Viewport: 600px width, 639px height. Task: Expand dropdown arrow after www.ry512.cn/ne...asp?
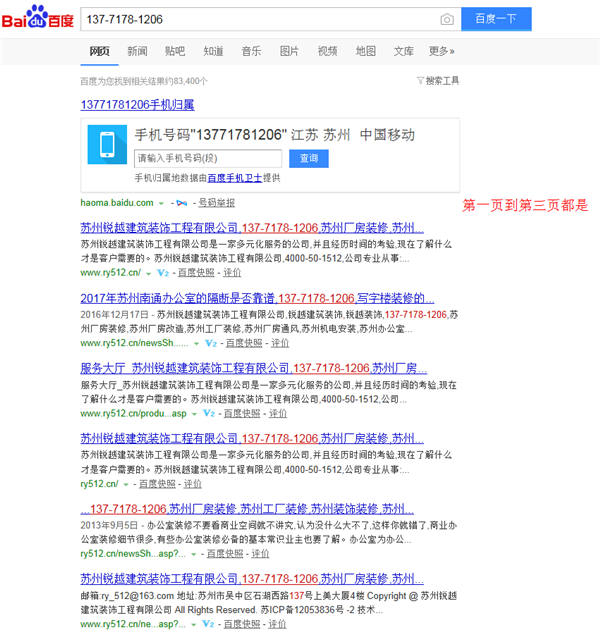pos(194,625)
